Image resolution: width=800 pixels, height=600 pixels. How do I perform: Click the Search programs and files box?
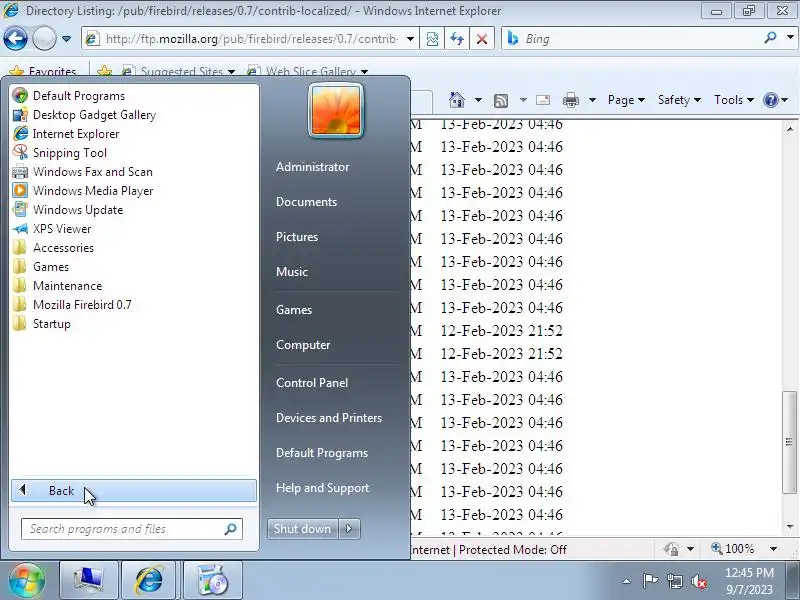coord(122,529)
